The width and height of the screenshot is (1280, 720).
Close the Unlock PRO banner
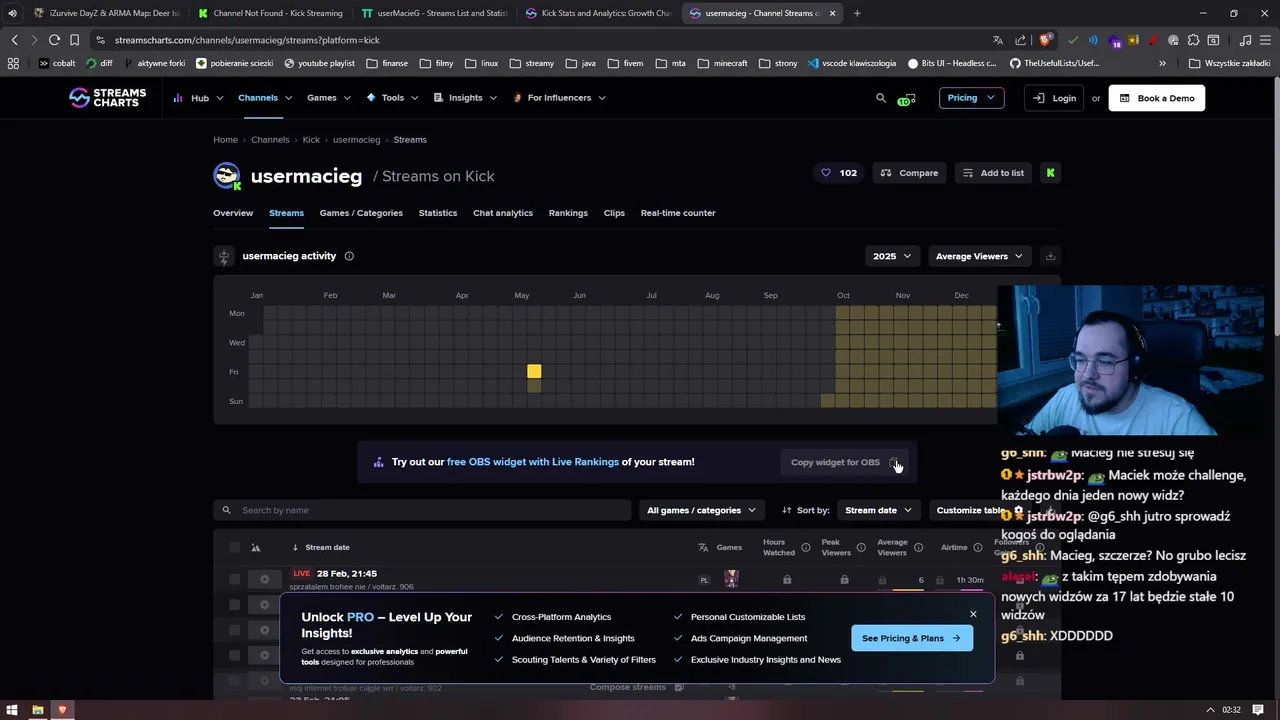(973, 614)
